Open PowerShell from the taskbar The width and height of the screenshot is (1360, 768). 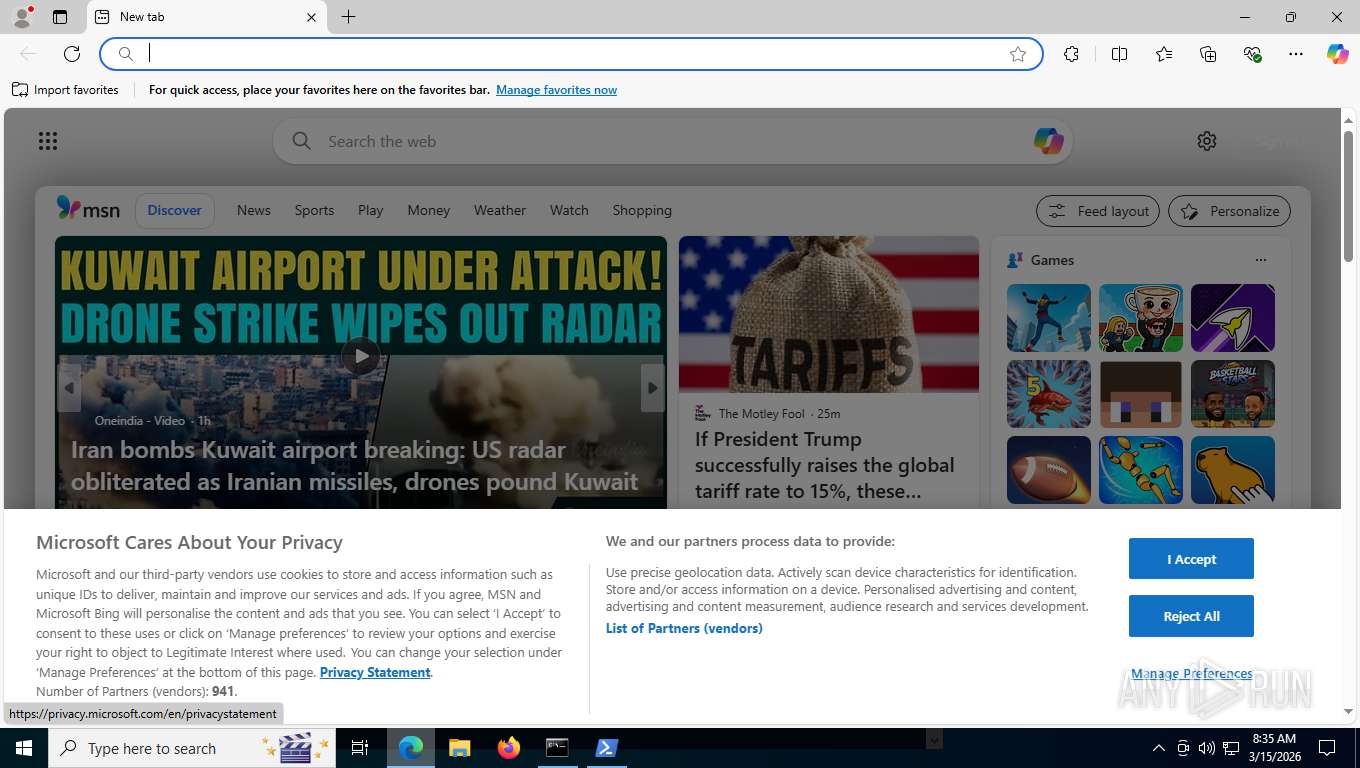(x=606, y=748)
